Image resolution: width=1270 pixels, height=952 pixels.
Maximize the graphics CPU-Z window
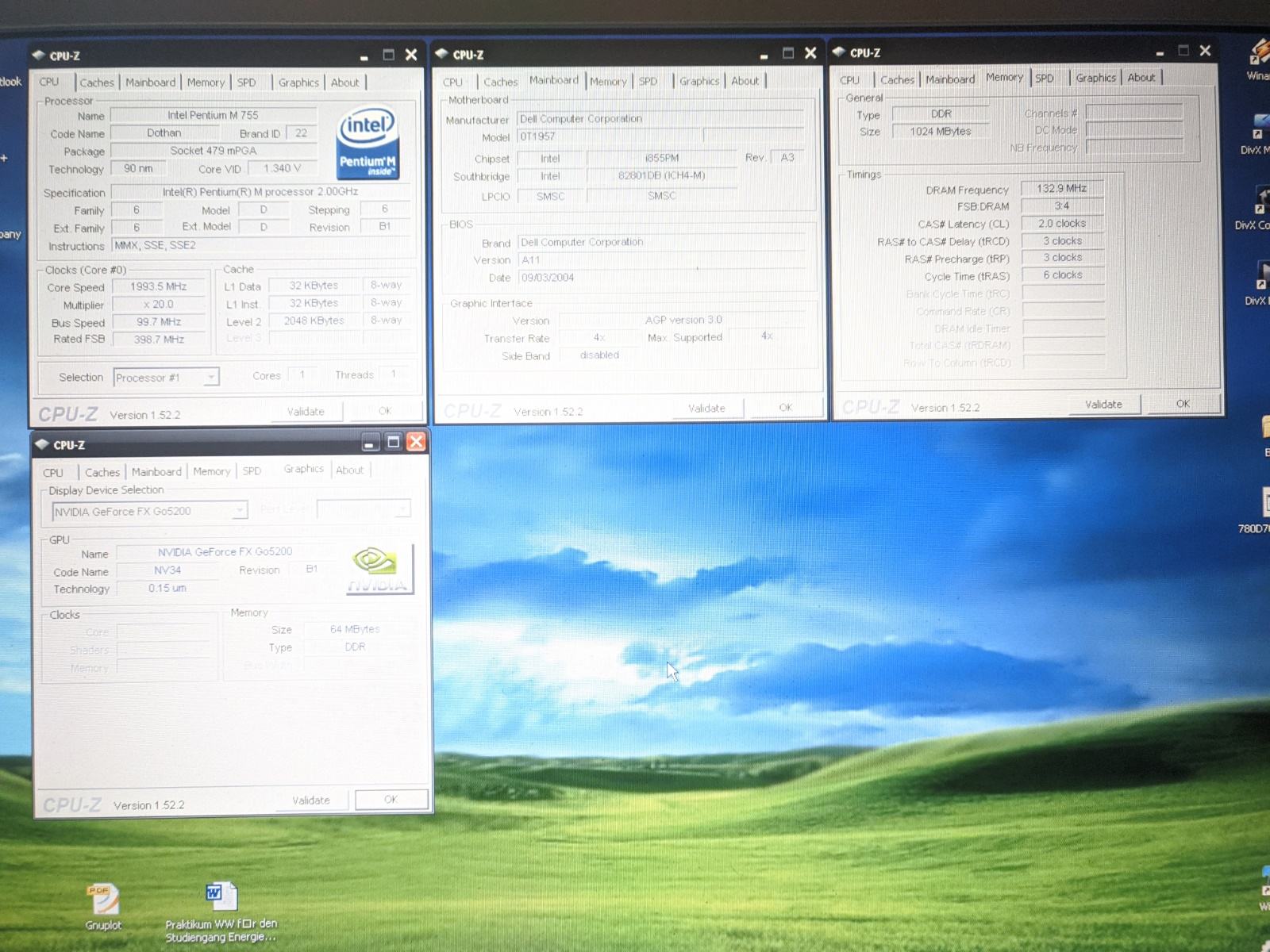pyautogui.click(x=393, y=442)
